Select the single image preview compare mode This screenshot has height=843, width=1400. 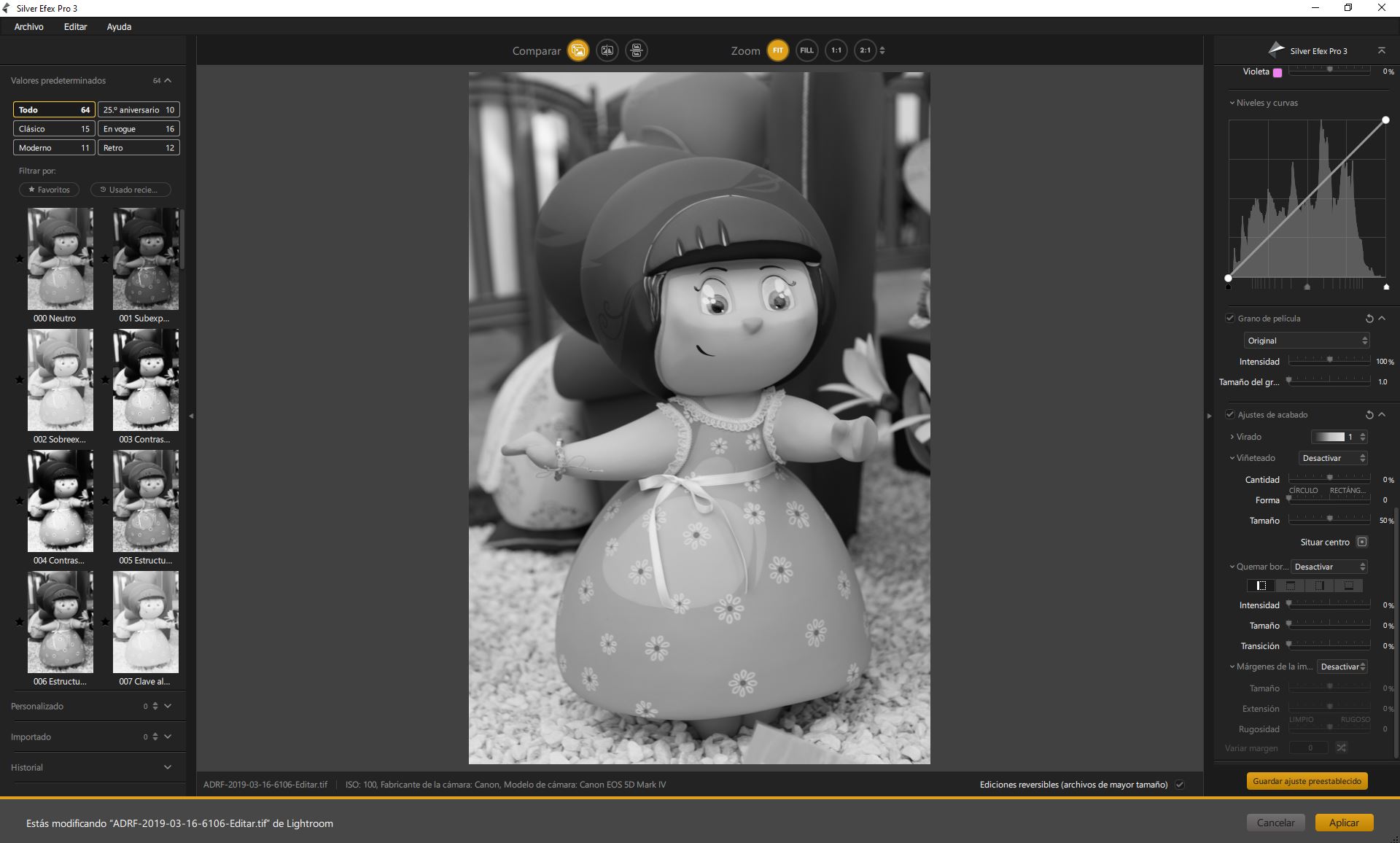click(x=578, y=50)
